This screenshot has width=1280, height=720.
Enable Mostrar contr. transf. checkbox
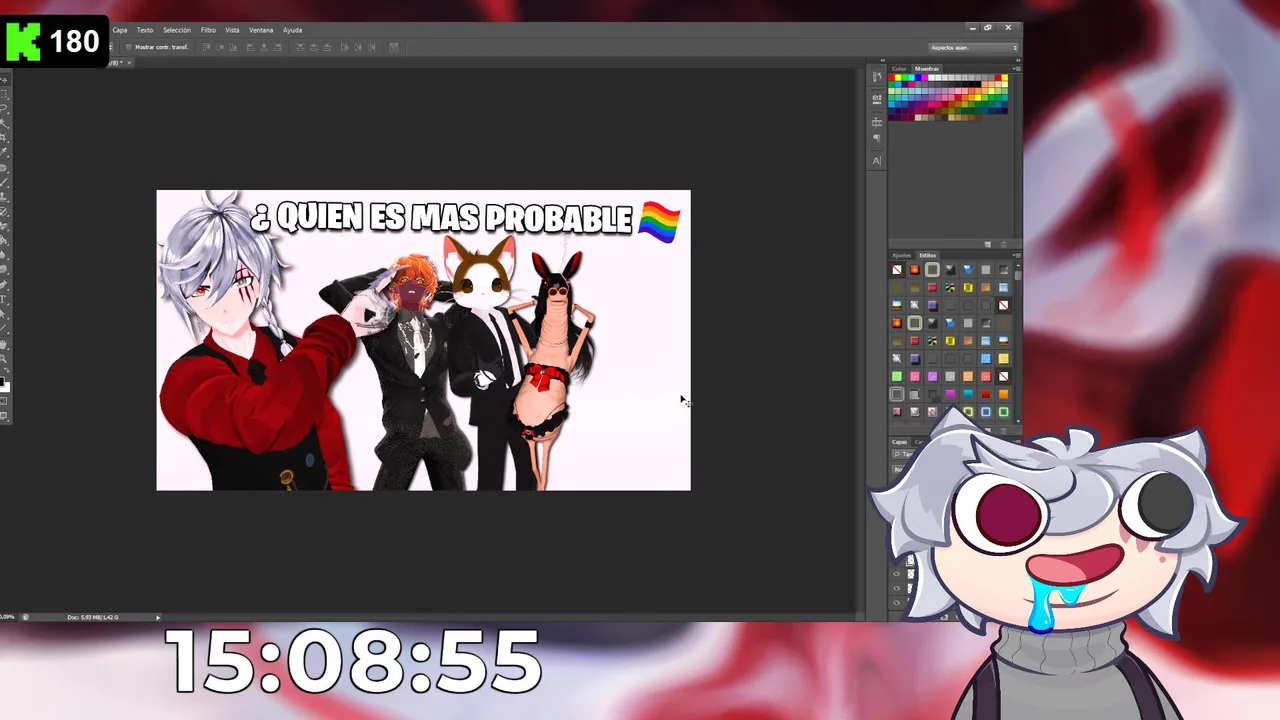[128, 47]
